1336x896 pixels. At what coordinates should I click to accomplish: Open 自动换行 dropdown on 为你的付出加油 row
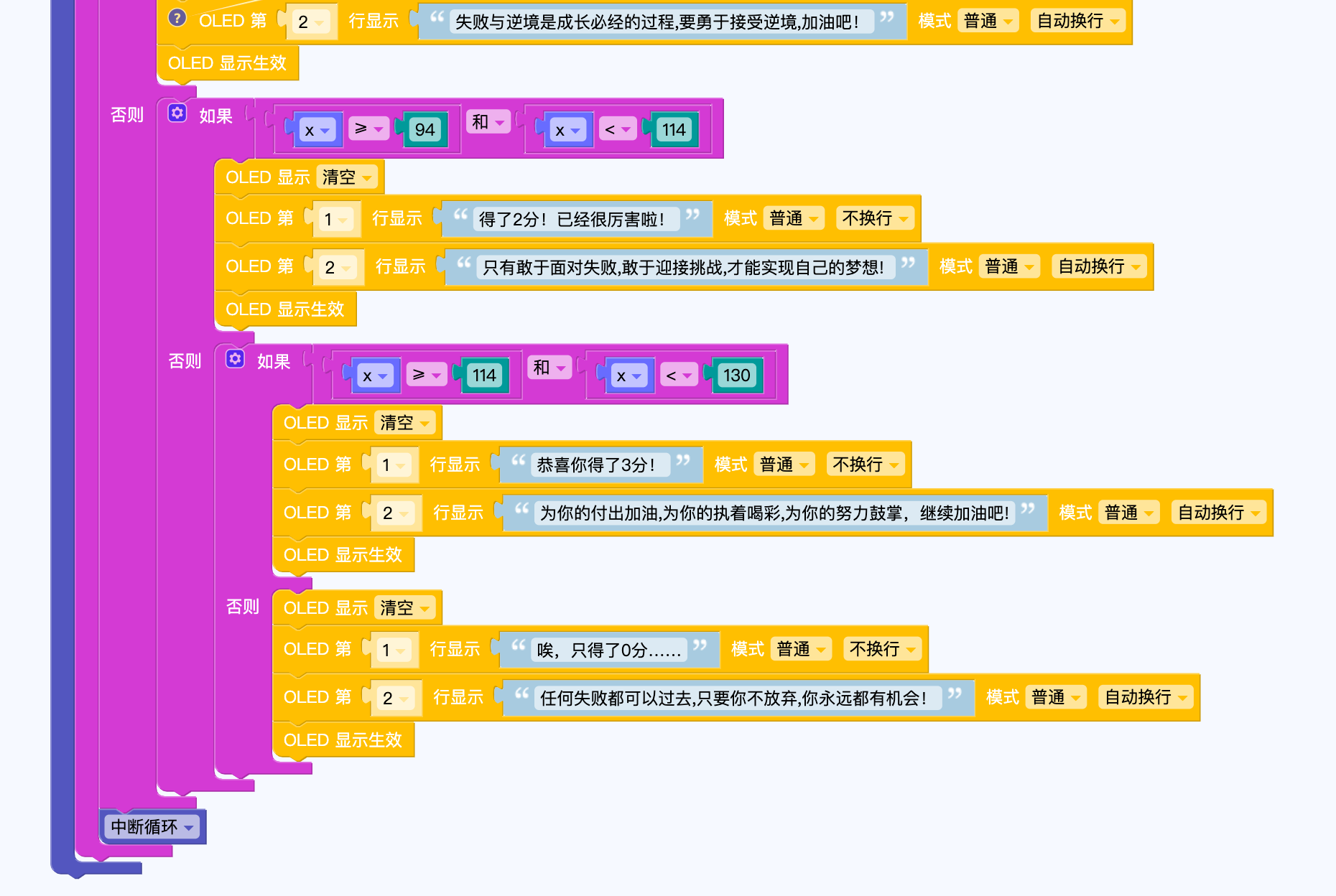1219,513
